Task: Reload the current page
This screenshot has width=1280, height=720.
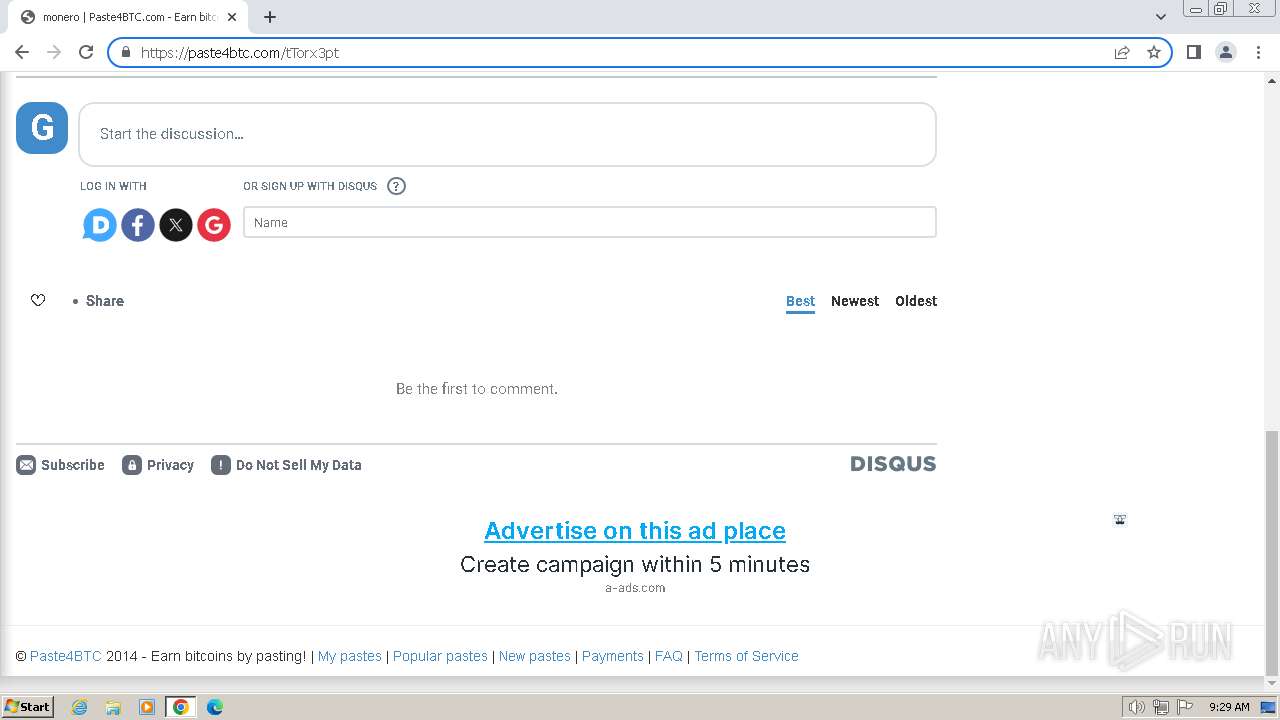Action: coord(86,52)
